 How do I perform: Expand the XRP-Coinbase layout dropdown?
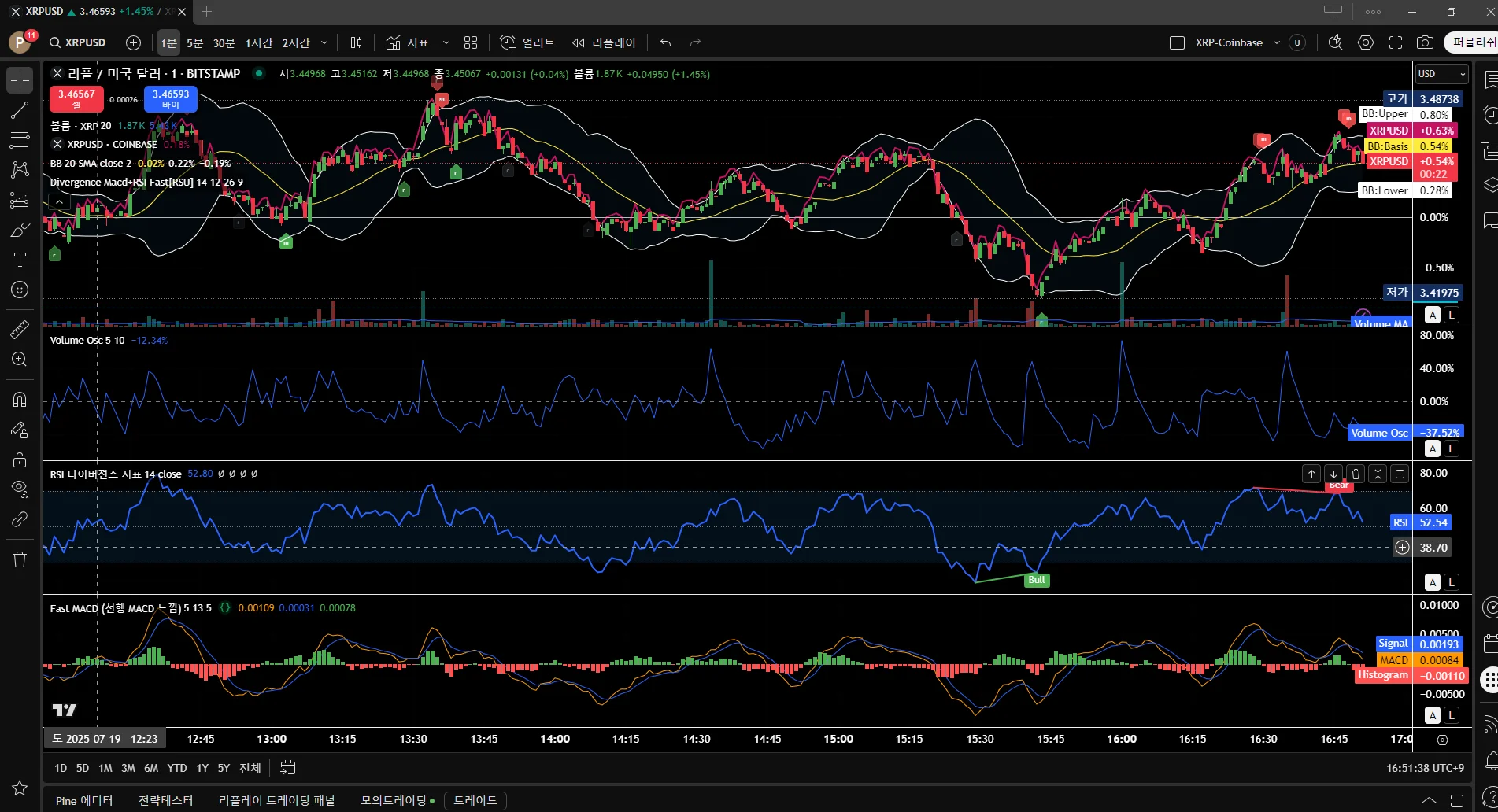click(x=1276, y=42)
